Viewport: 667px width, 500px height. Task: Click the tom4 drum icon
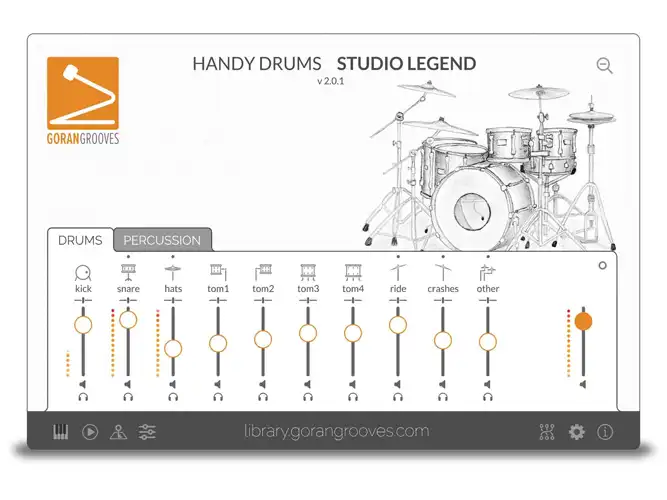pyautogui.click(x=353, y=272)
